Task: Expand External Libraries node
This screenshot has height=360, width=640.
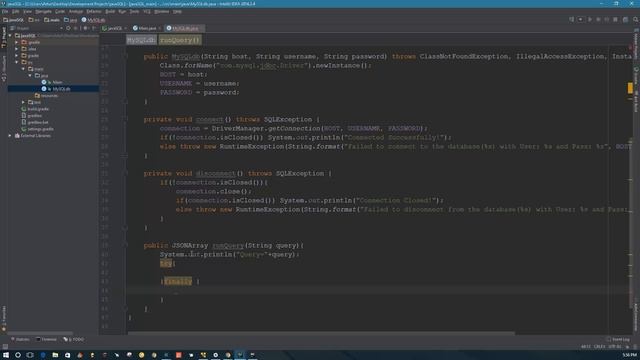Action: click(x=10, y=136)
